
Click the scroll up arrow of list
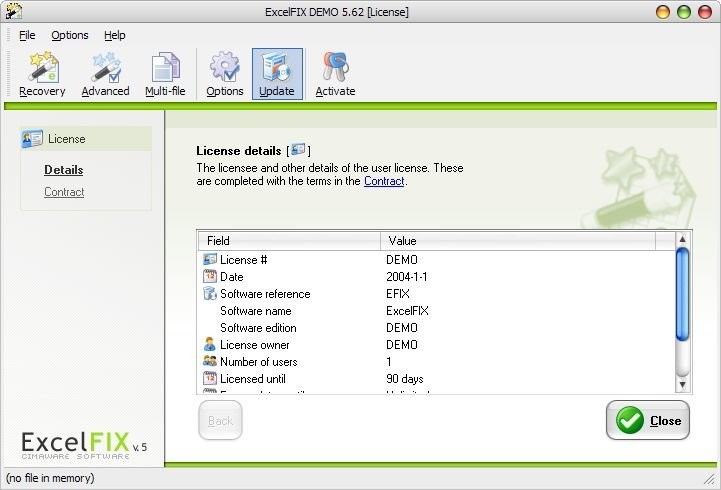pos(683,241)
